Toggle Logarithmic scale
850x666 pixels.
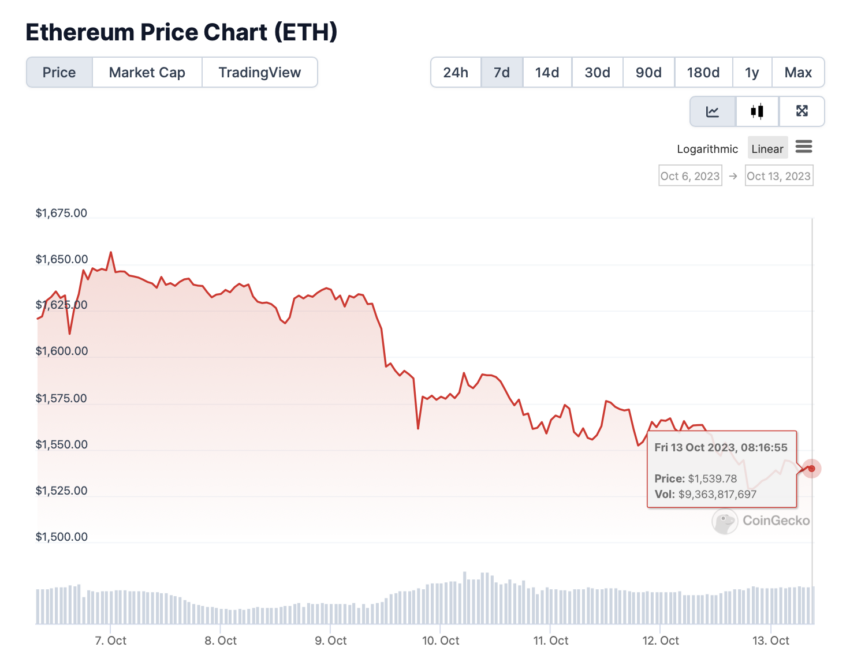(x=707, y=149)
